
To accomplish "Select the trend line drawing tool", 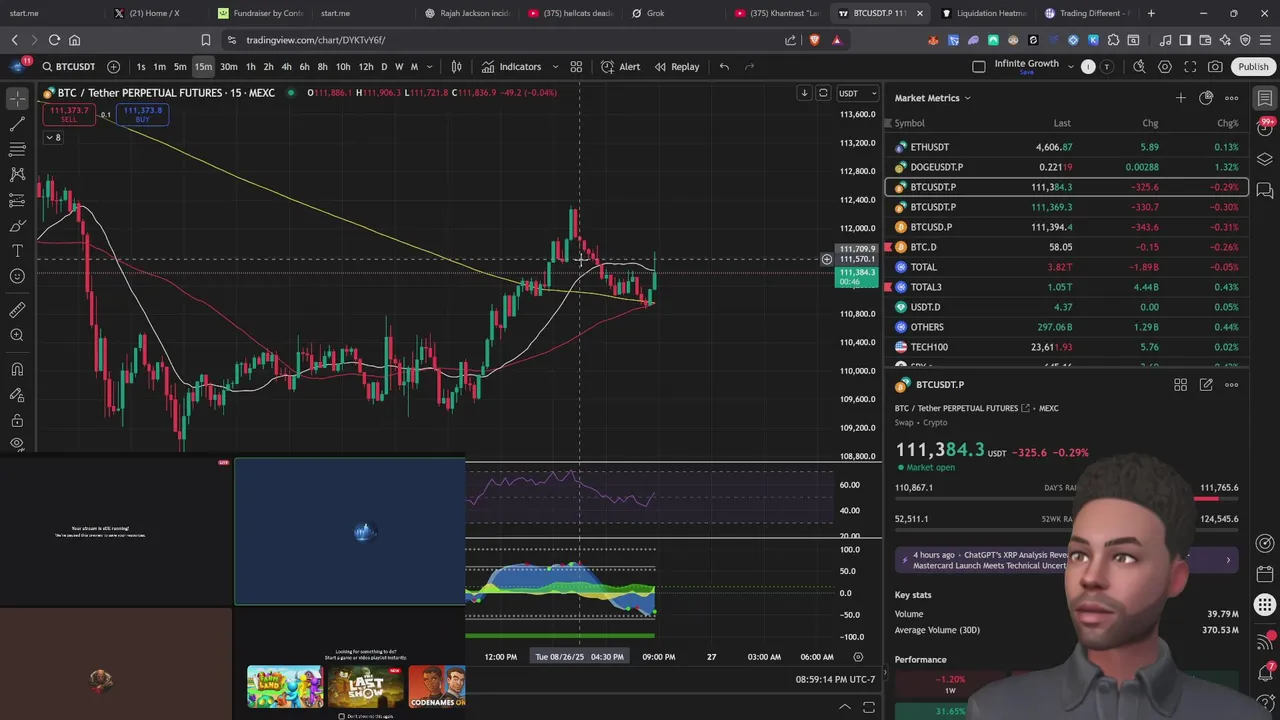I will coord(17,124).
